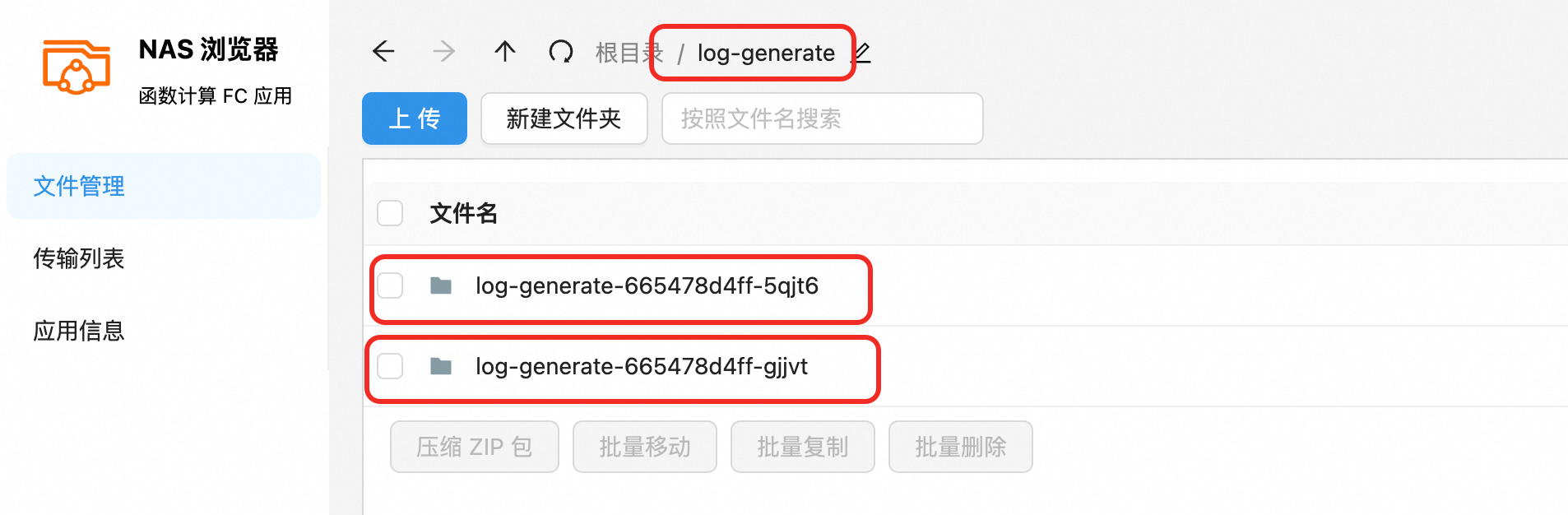This screenshot has width=1568, height=515.
Task: Go forward using the right arrow icon
Action: click(x=443, y=52)
